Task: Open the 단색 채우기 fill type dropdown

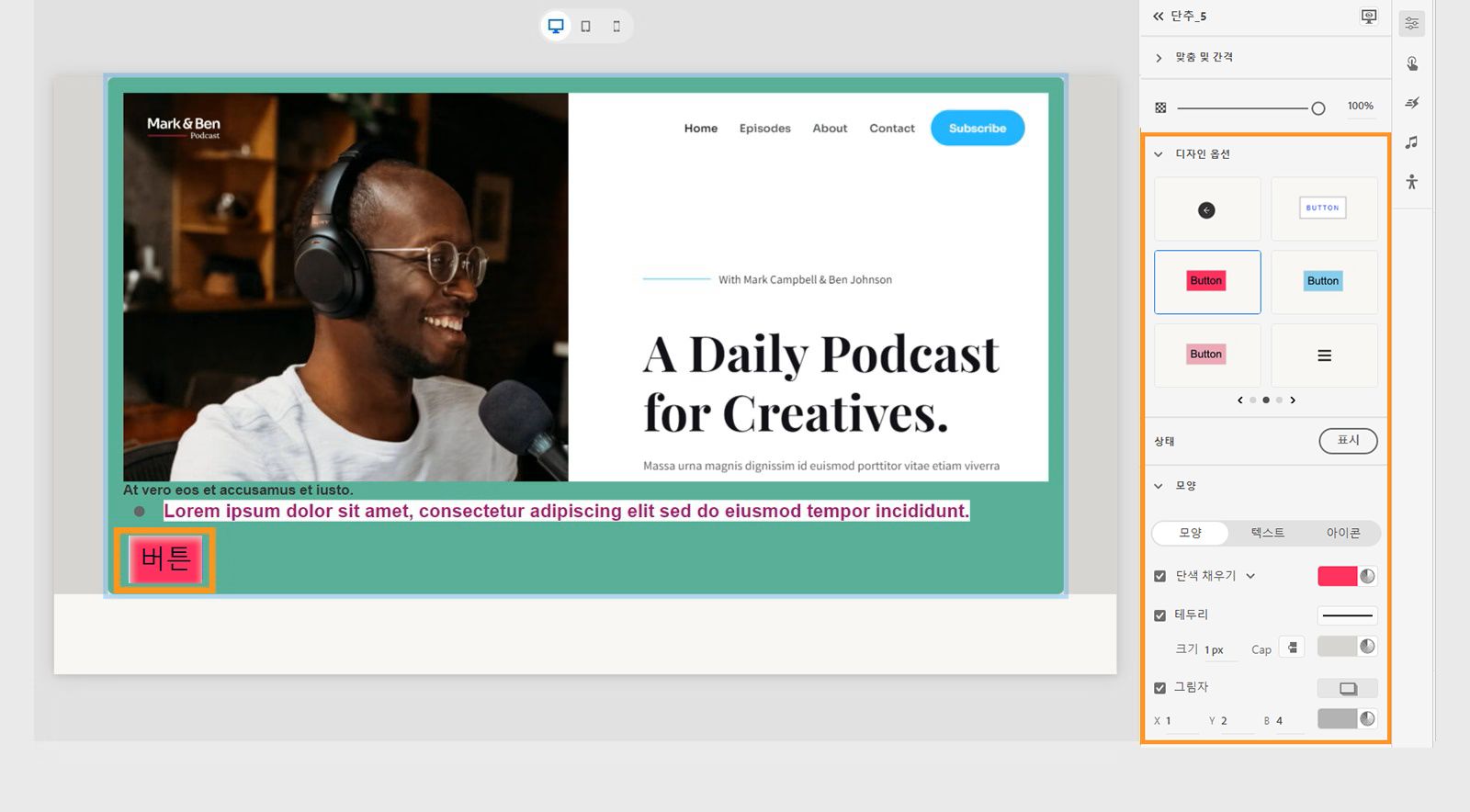Action: pos(1250,576)
